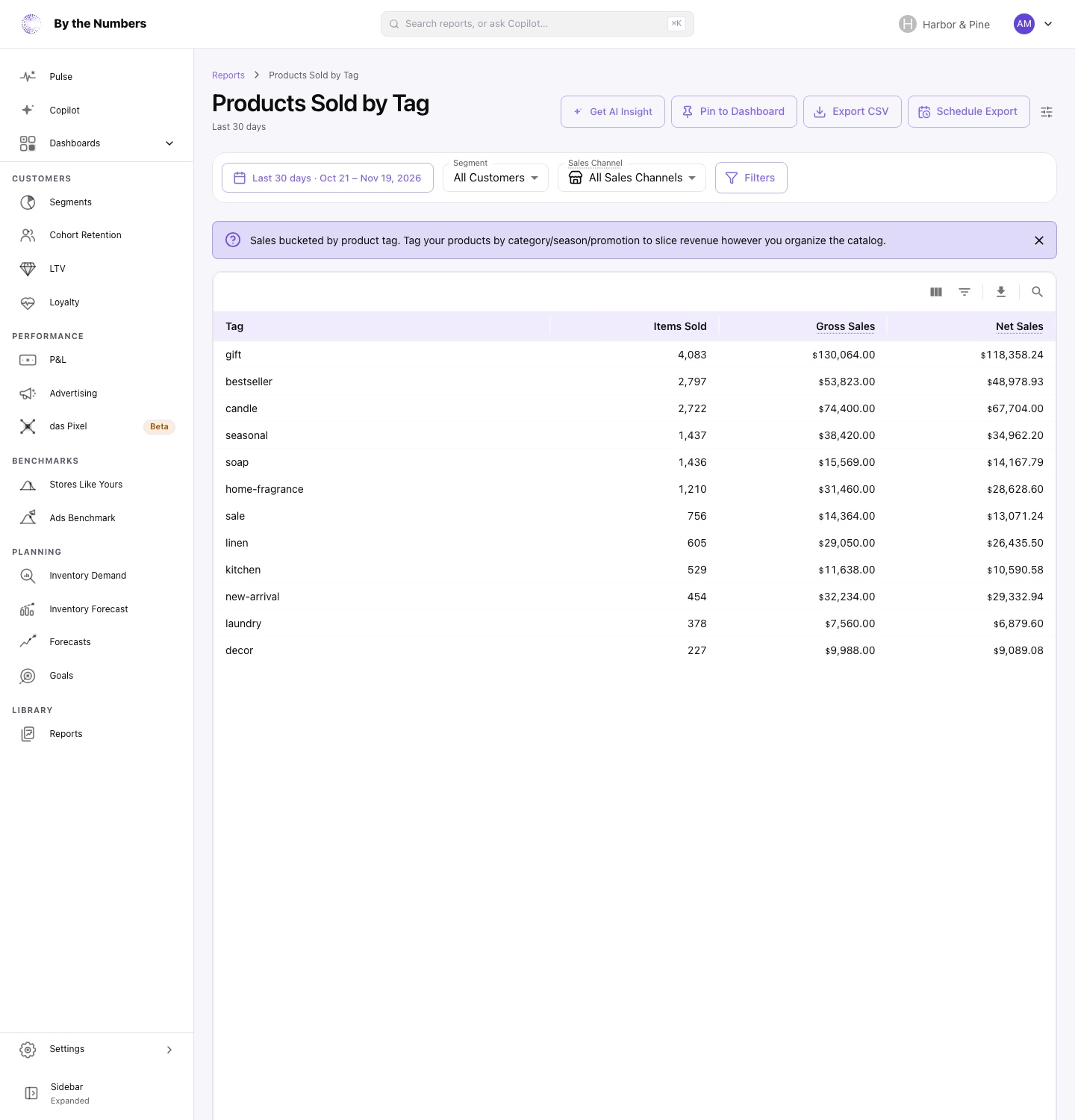The image size is (1075, 1120).
Task: Sort by the Tag column header
Action: pyautogui.click(x=234, y=326)
